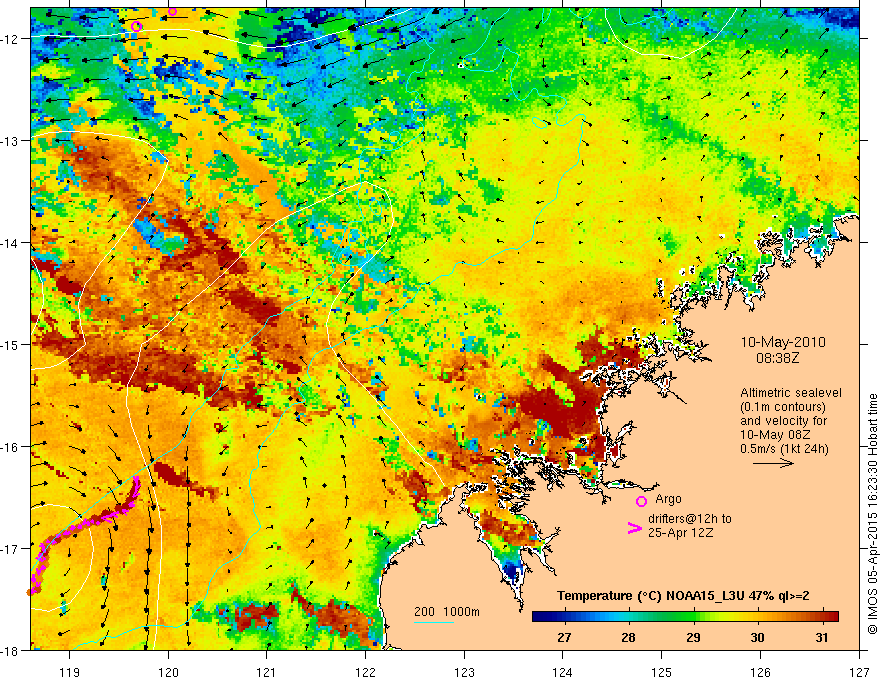Click the colorbar value 30
The image size is (880, 680).
(758, 637)
